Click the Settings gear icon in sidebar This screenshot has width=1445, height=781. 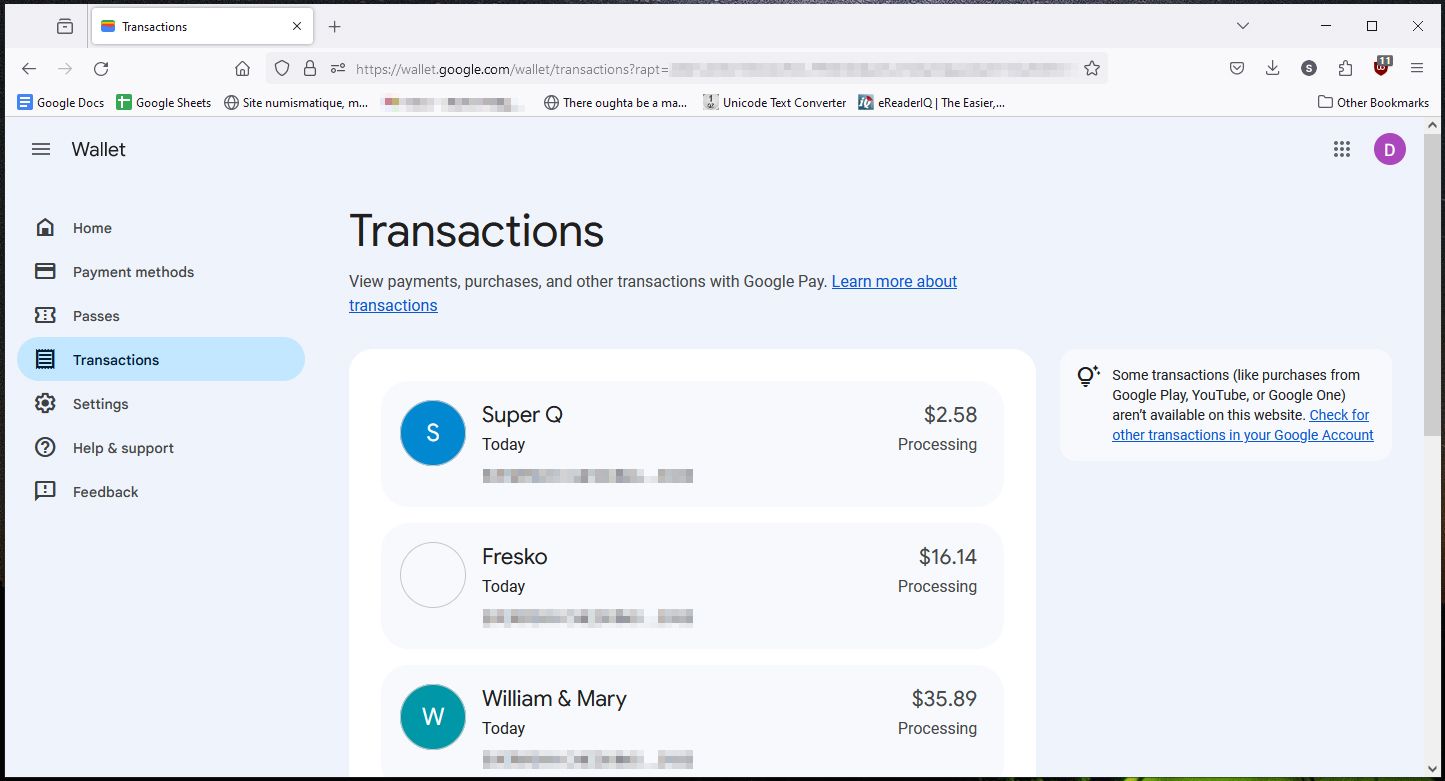(45, 404)
